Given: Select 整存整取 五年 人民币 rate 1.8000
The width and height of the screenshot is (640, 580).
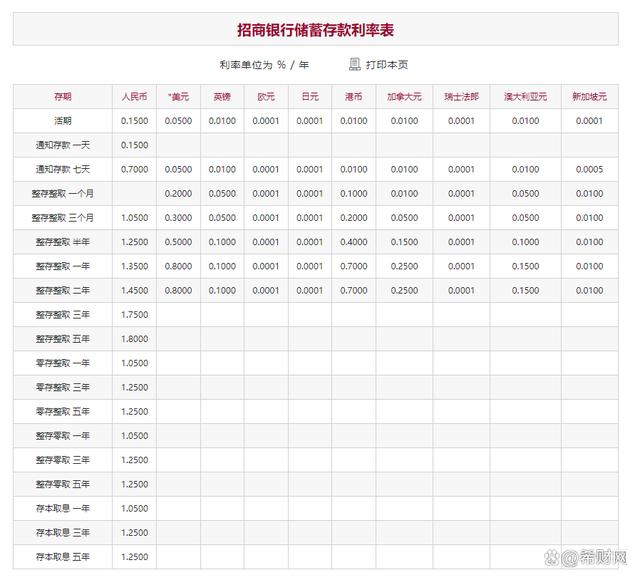Looking at the screenshot, I should tap(134, 339).
